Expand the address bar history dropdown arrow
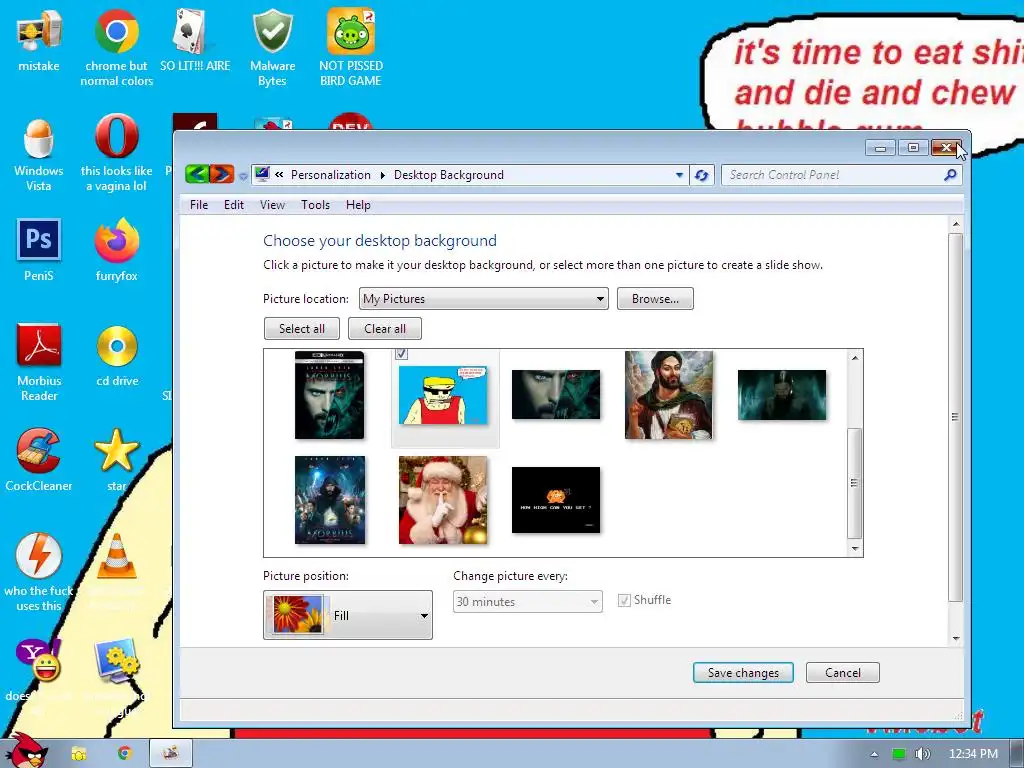The width and height of the screenshot is (1024, 768). click(x=679, y=175)
